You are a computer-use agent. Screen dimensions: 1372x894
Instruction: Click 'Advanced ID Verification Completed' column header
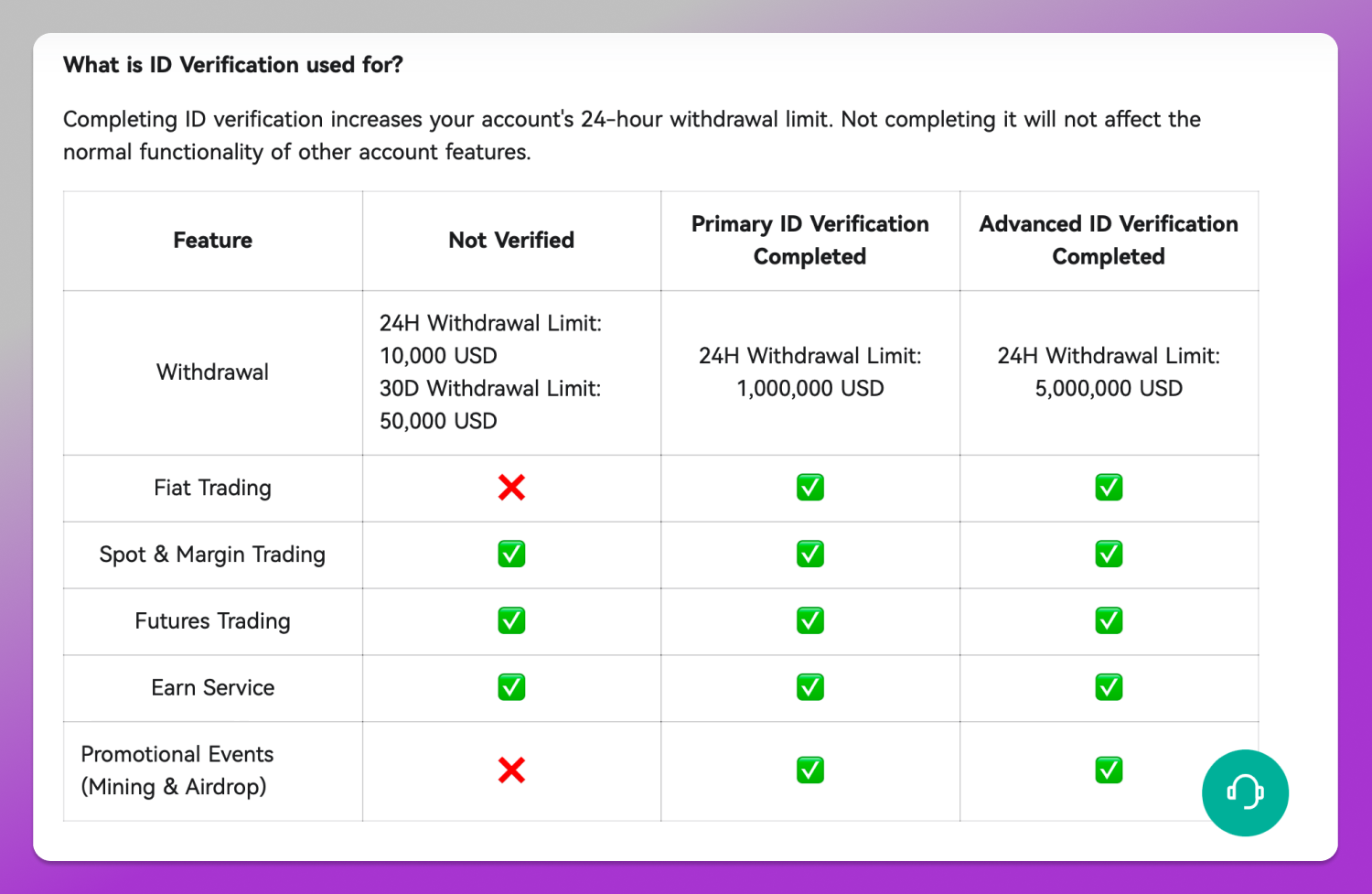click(x=1109, y=241)
